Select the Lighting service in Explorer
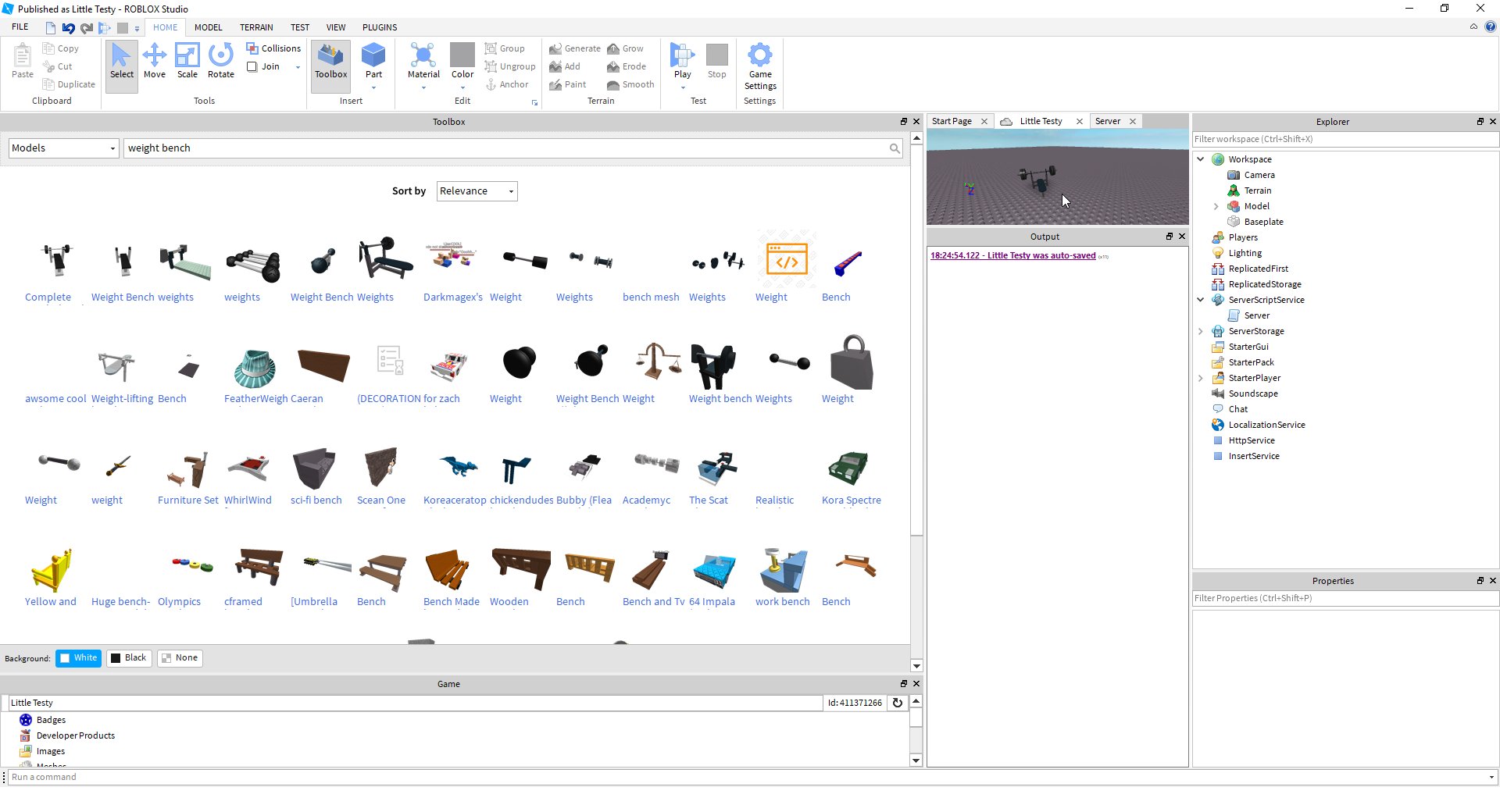The width and height of the screenshot is (1500, 812). pyautogui.click(x=1245, y=253)
